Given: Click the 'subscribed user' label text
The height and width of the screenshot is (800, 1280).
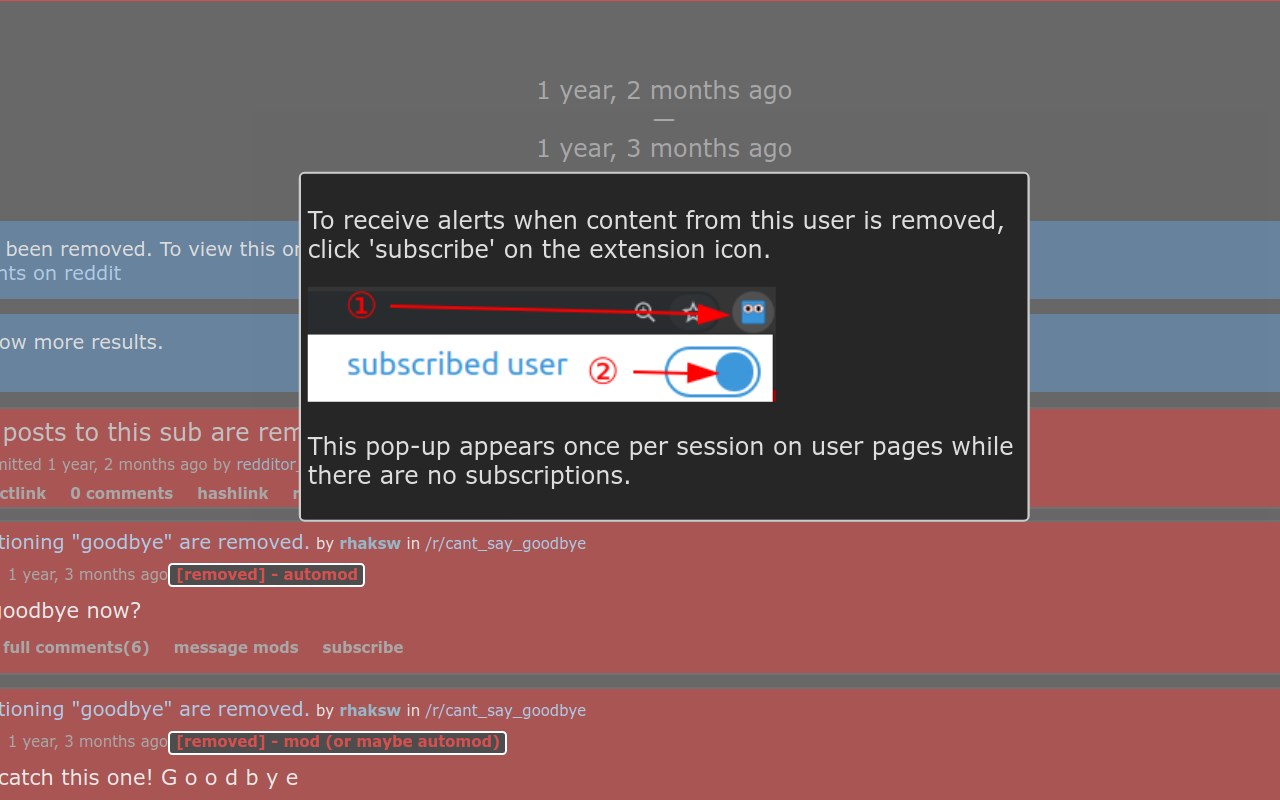Looking at the screenshot, I should coord(457,364).
